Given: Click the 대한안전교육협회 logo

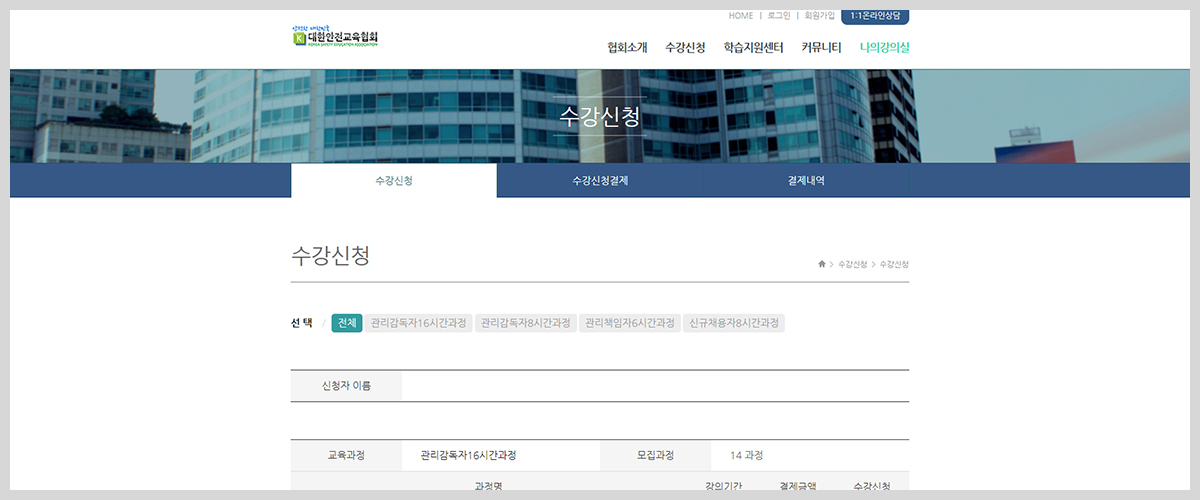Looking at the screenshot, I should click(335, 37).
